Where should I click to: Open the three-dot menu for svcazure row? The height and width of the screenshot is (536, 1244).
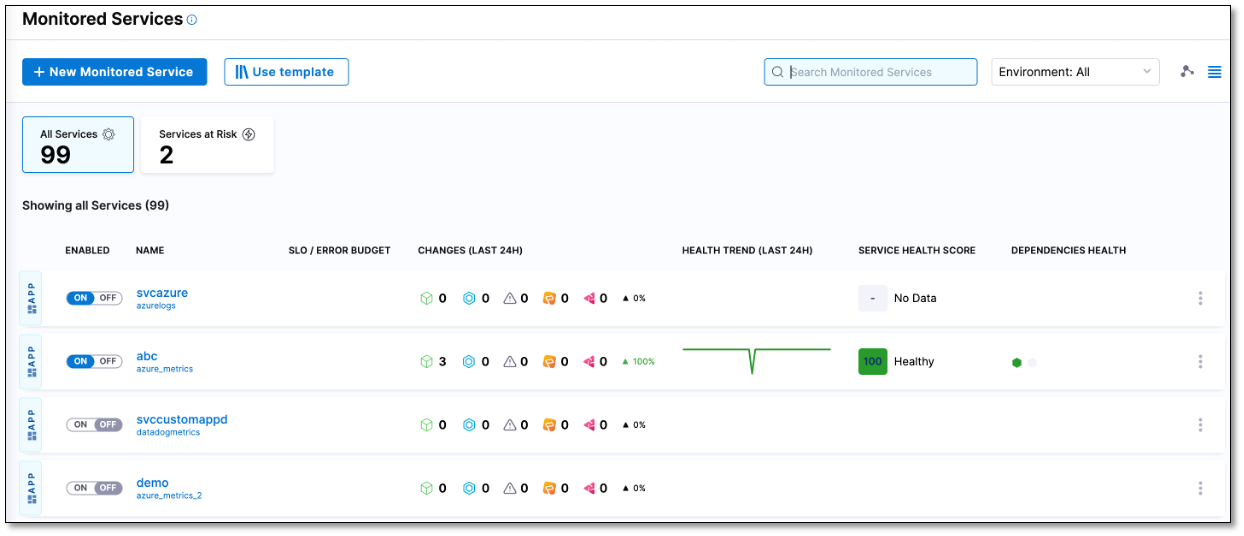pyautogui.click(x=1200, y=298)
